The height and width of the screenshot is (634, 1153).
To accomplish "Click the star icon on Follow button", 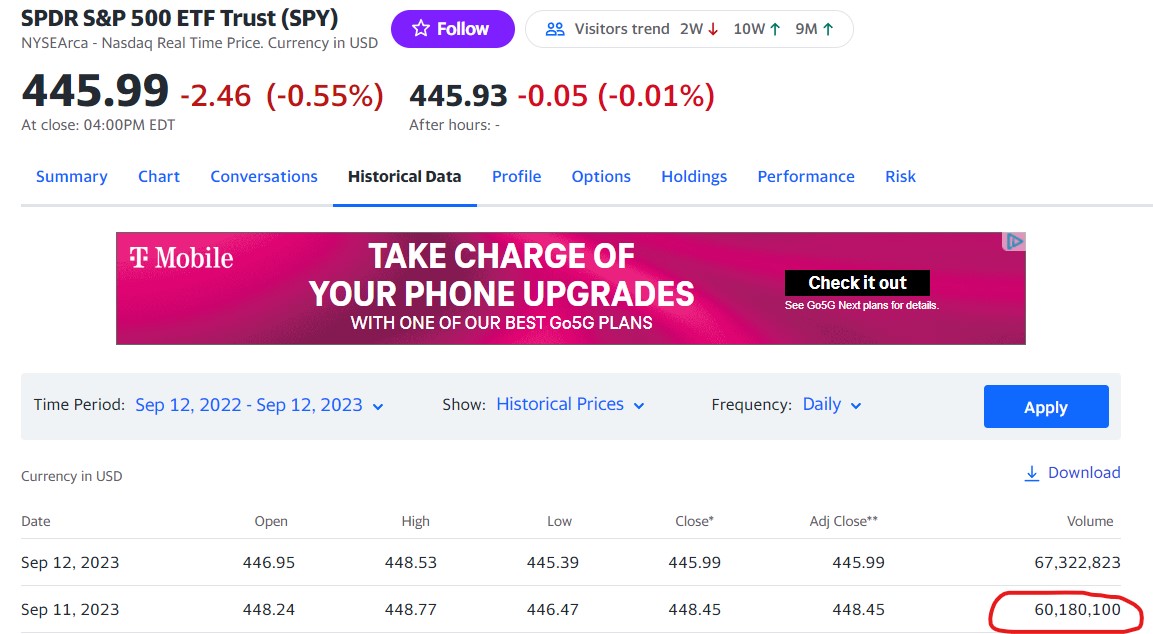I will click(421, 29).
